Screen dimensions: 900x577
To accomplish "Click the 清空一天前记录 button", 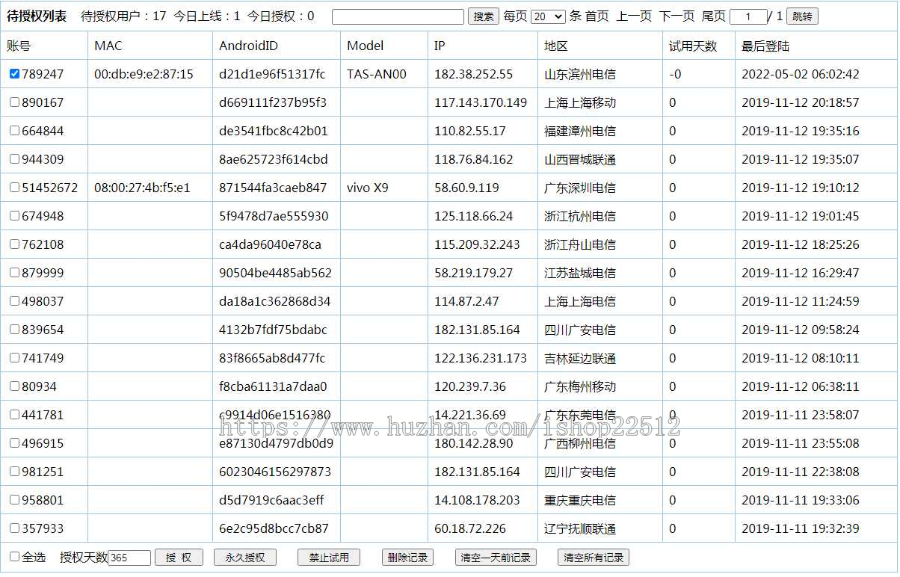I will pyautogui.click(x=495, y=557).
